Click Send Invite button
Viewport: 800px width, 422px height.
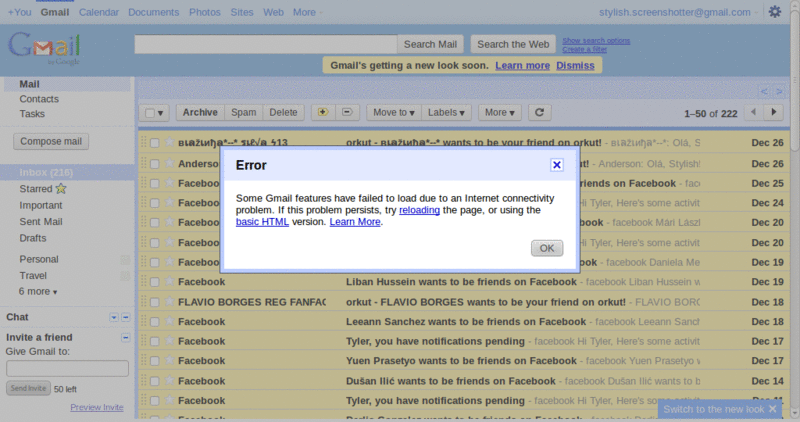click(x=29, y=388)
